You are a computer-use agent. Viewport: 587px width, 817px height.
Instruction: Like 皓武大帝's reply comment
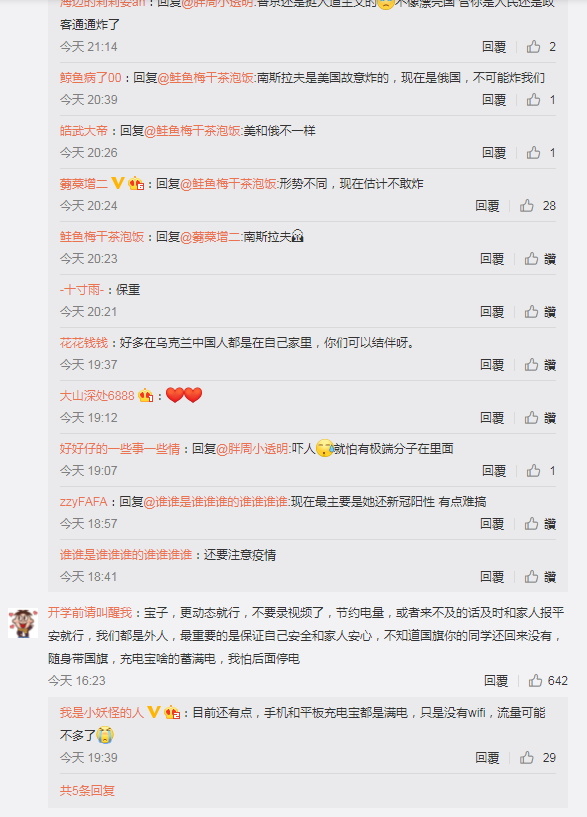point(533,153)
